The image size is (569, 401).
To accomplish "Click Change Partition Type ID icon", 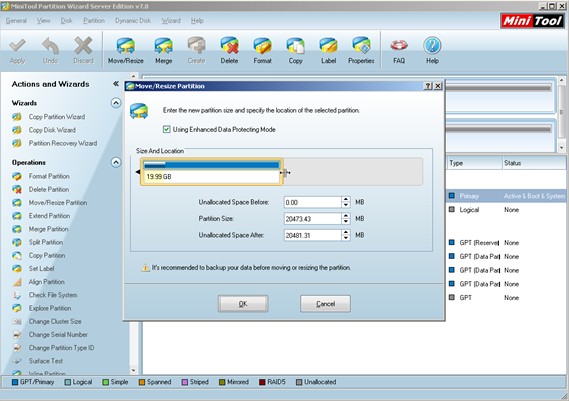I will tap(17, 348).
